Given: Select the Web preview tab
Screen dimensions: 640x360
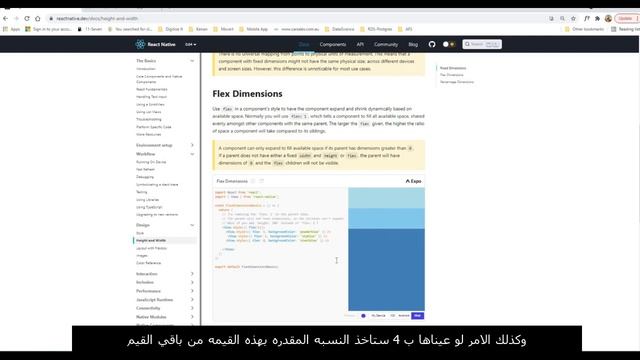Looking at the screenshot, I should (417, 316).
